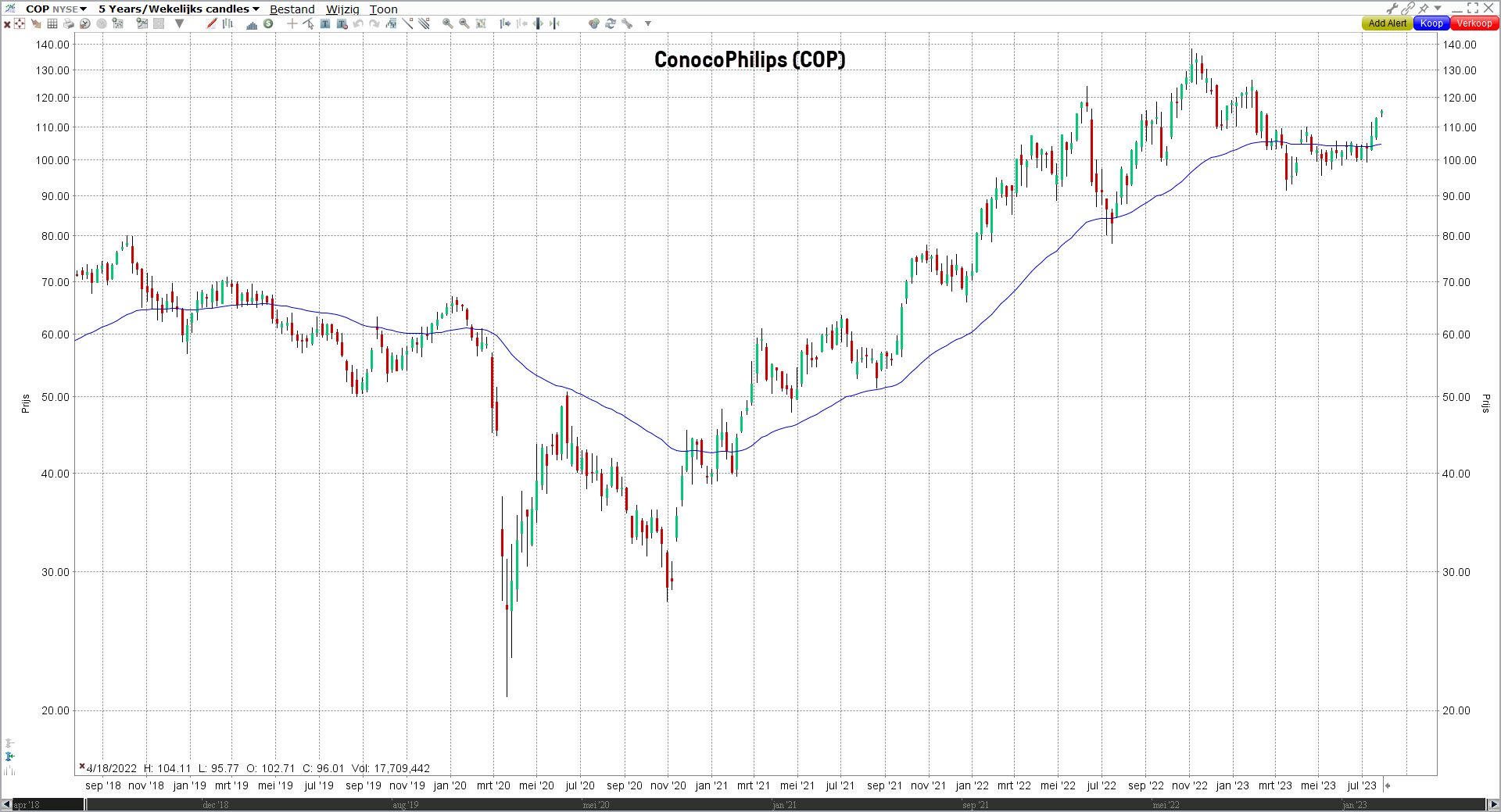Open the title bar arrow dropdown near pin
1501x812 pixels.
pyautogui.click(x=1438, y=8)
